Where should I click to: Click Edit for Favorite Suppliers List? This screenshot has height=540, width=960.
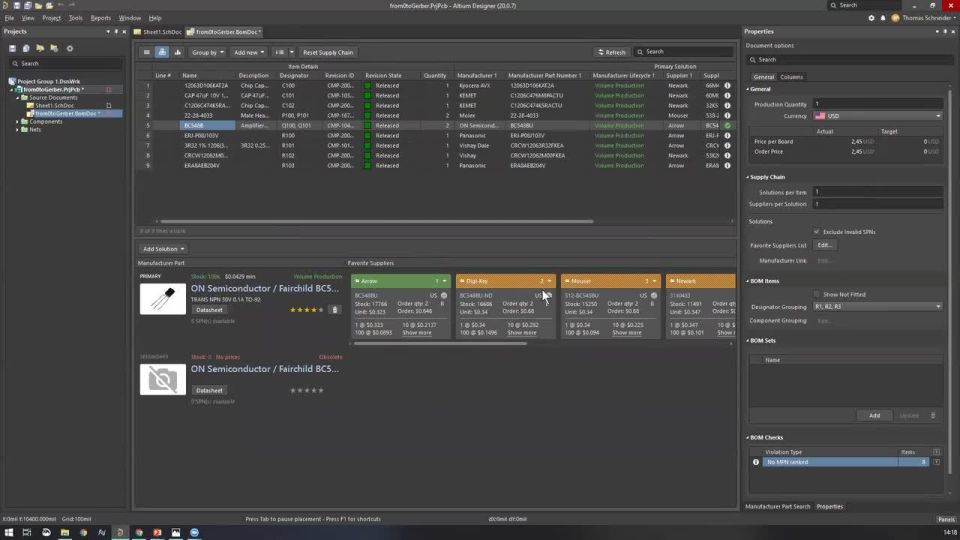825,246
